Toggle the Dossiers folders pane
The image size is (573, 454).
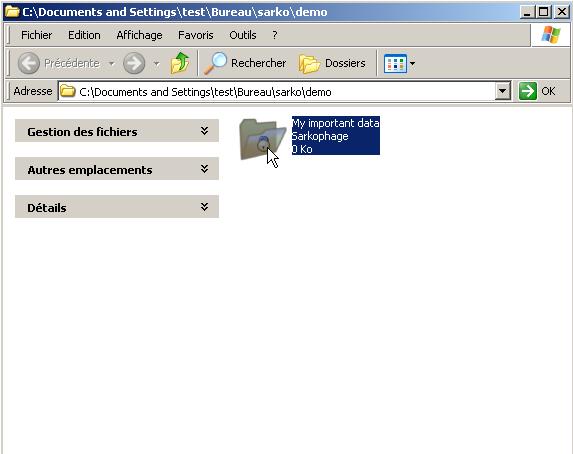click(x=332, y=63)
